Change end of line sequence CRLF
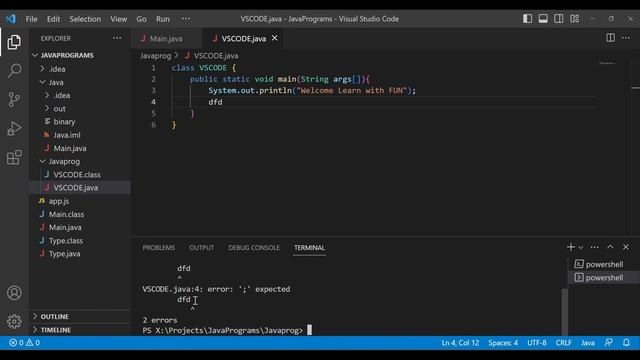Viewport: 640px width, 360px height. (563, 343)
